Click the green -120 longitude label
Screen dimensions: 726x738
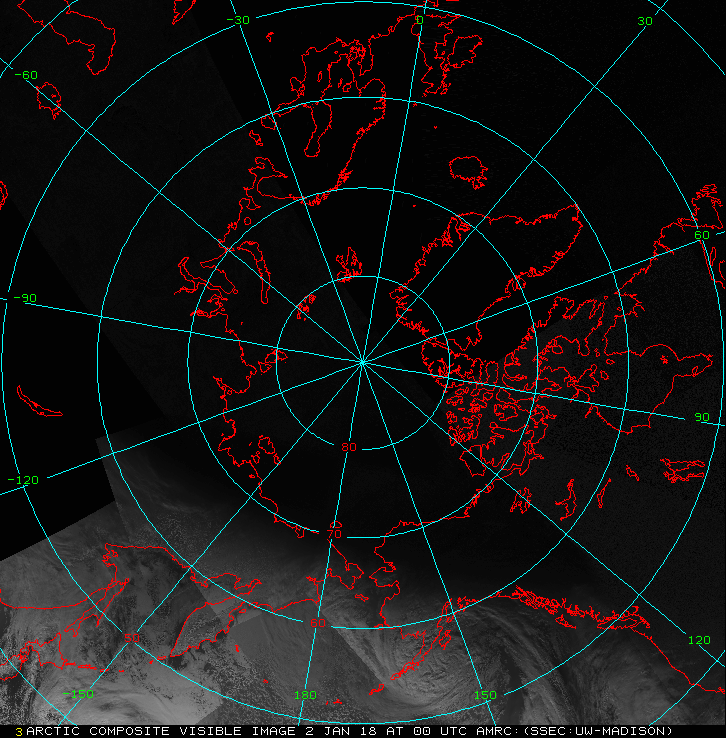click(x=23, y=480)
